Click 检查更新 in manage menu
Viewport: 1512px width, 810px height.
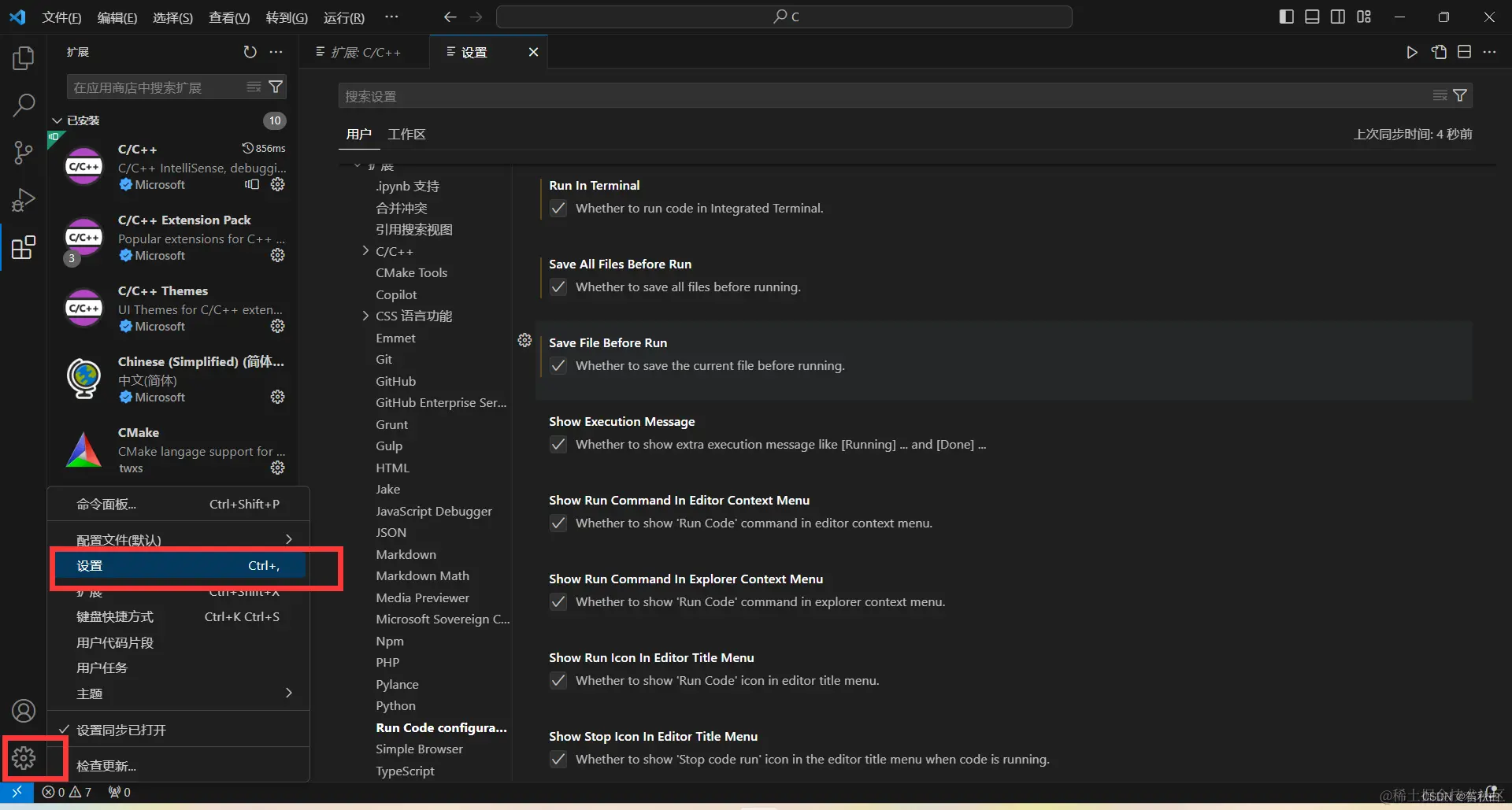[x=179, y=765]
